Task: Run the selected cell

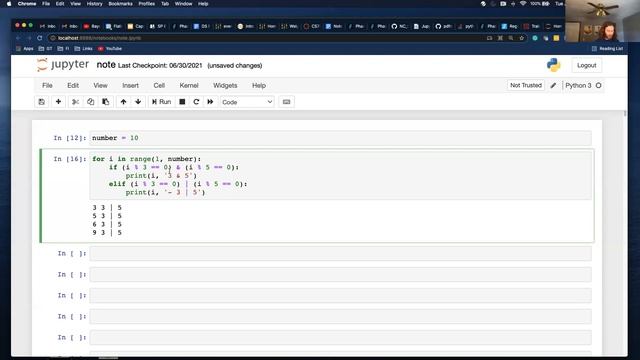Action: tap(161, 102)
